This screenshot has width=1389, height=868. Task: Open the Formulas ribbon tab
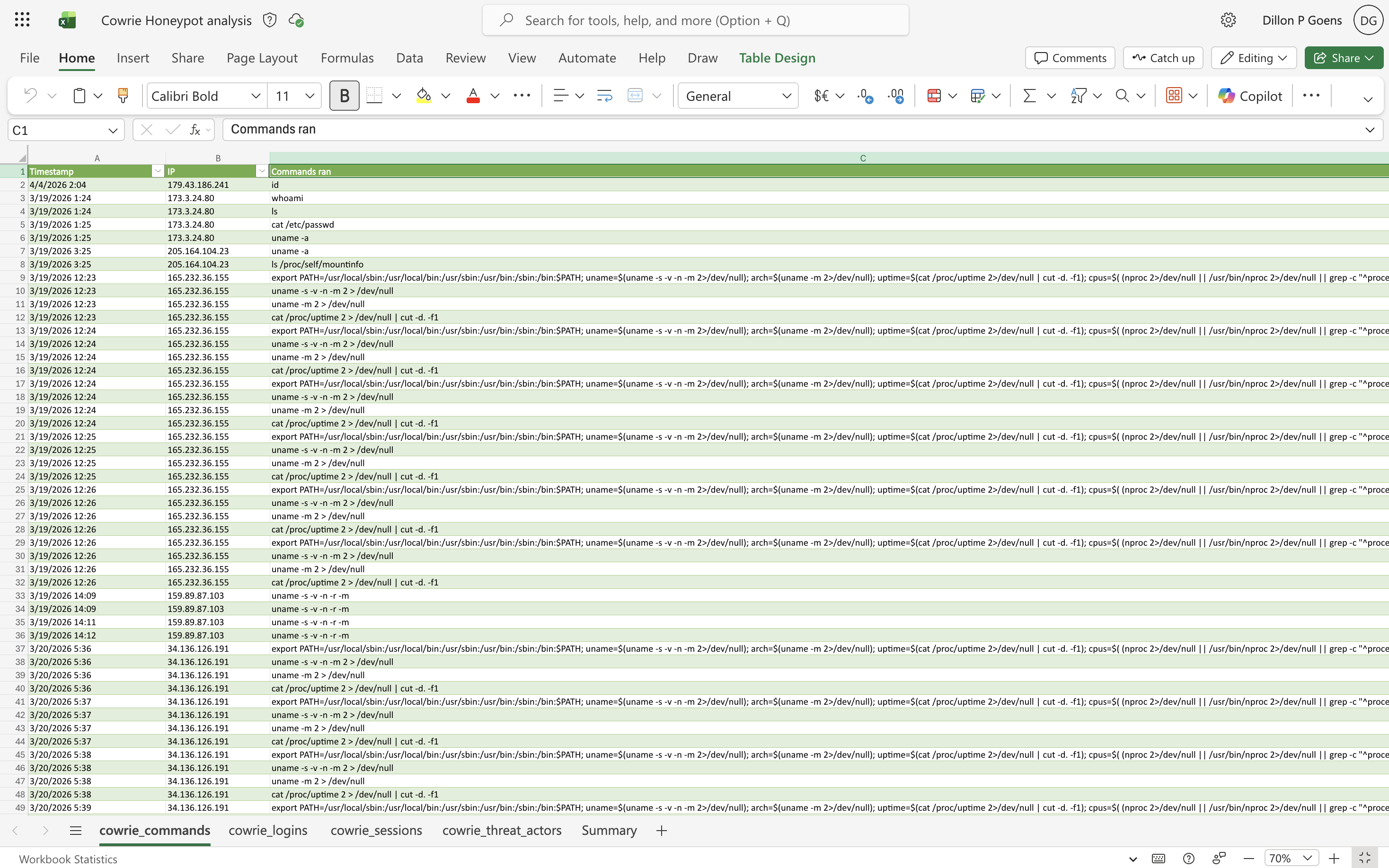pyautogui.click(x=347, y=58)
